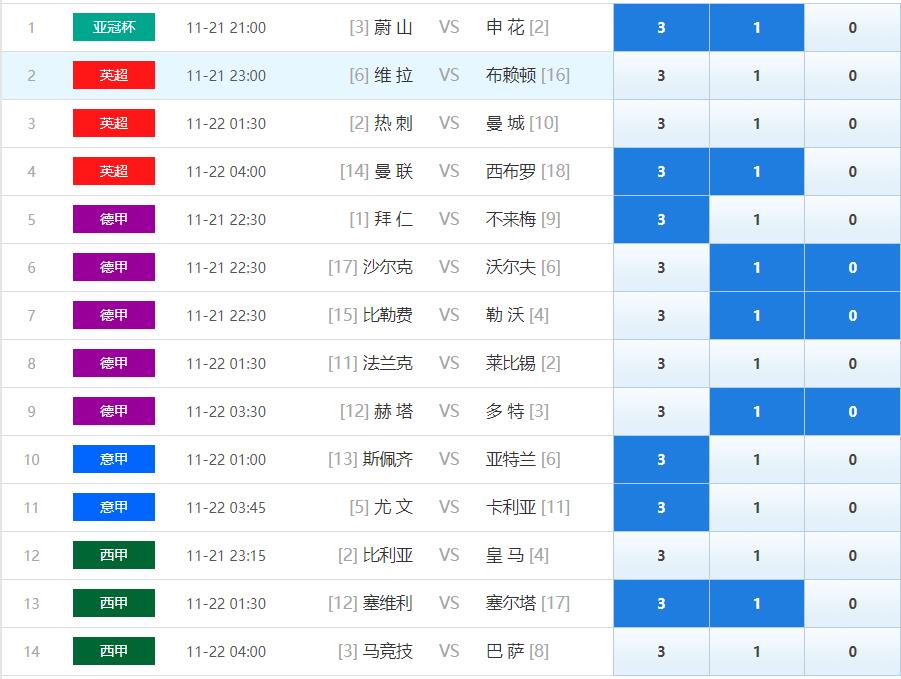Select result 3 for 比勒费 vs 勒沃
Screen dimensions: 901x679
661,315
